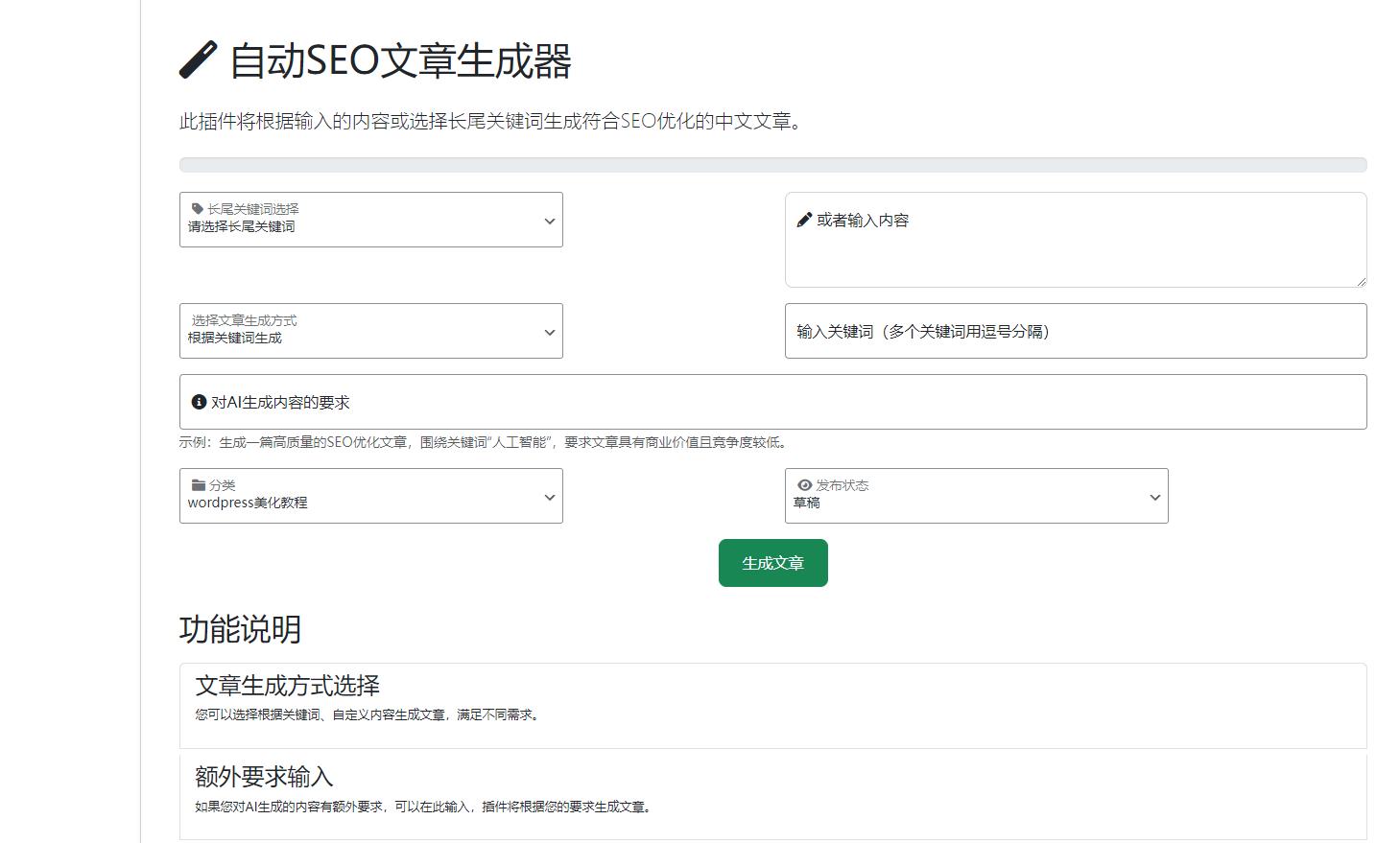Click the dropdown chevron of 长尾关键词选择
1400x843 pixels.
click(x=549, y=221)
